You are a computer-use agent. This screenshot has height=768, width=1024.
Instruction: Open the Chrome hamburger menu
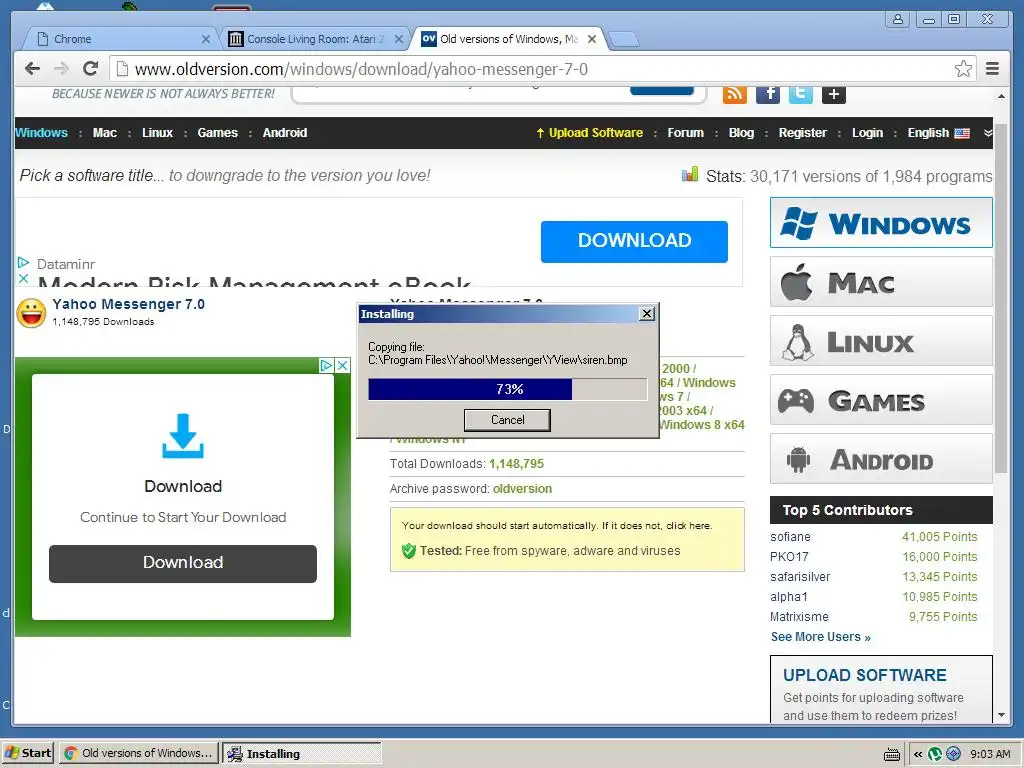992,69
